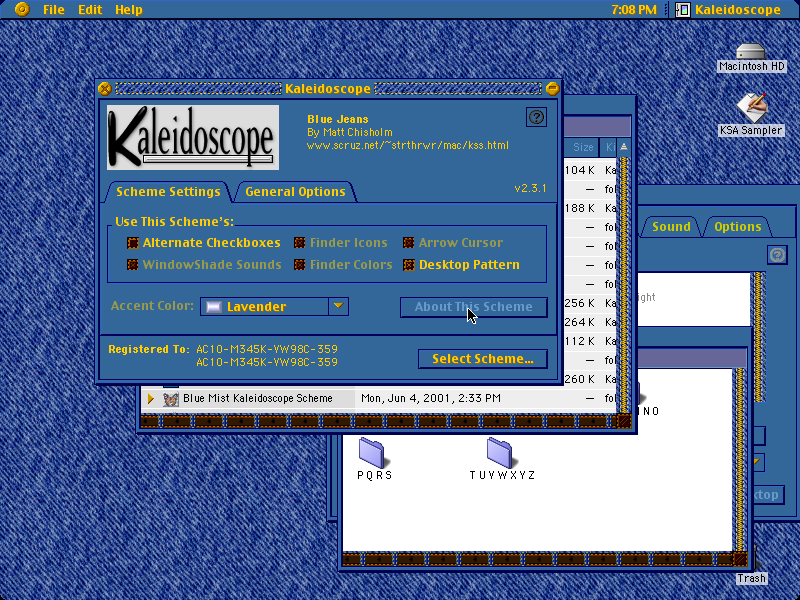The image size is (800, 600).
Task: Open the File menu
Action: pos(54,10)
